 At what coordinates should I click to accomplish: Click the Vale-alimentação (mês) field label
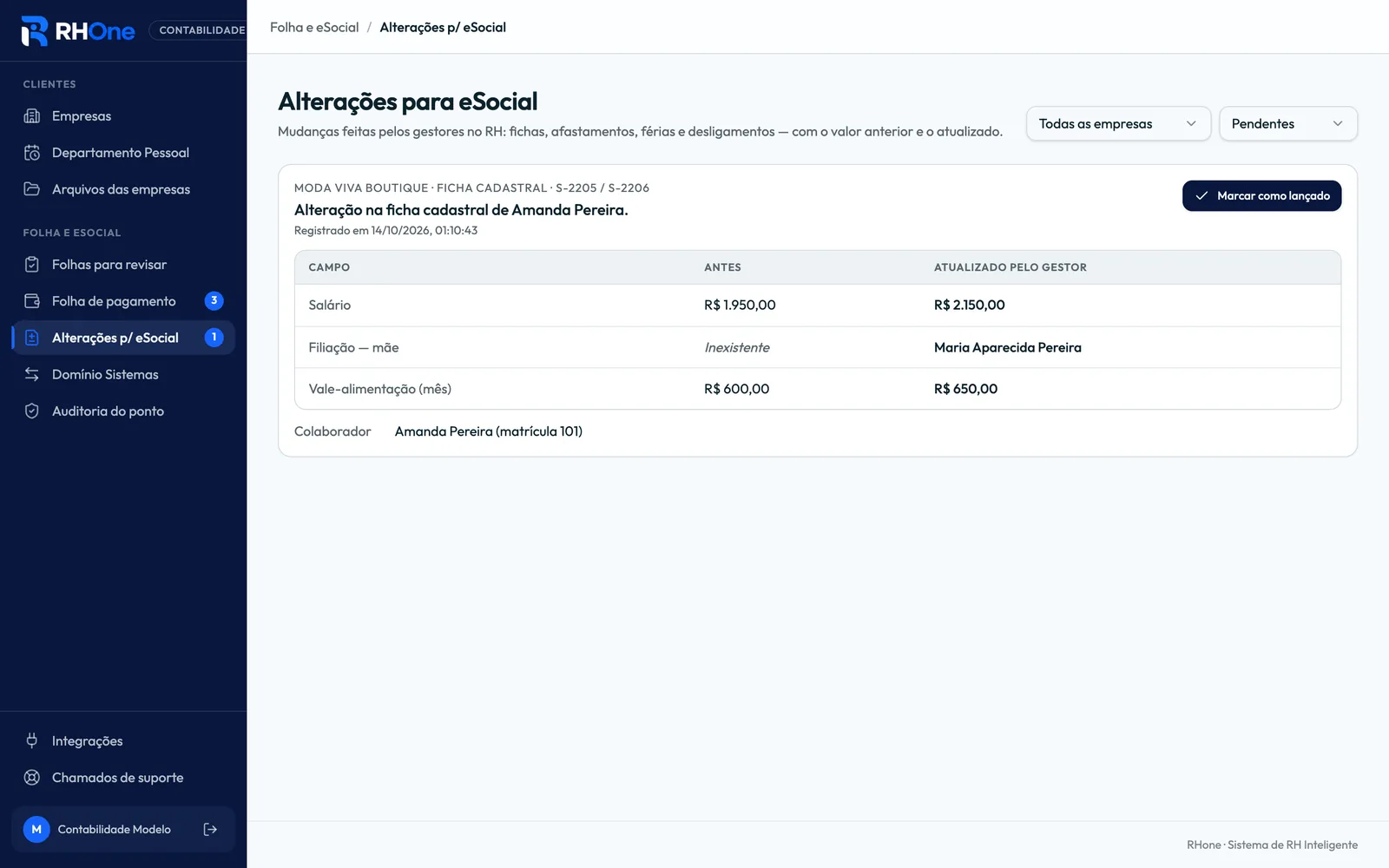click(380, 390)
